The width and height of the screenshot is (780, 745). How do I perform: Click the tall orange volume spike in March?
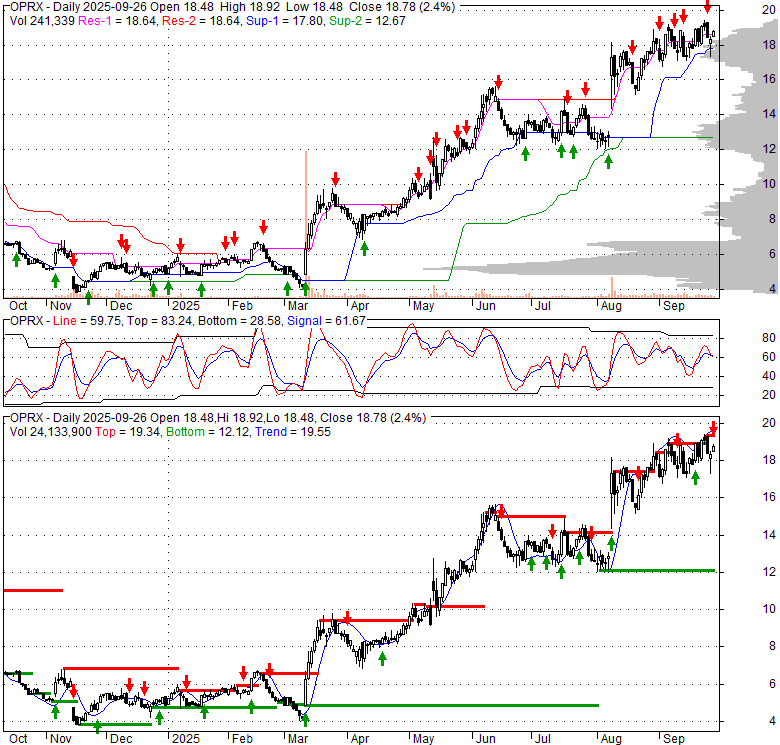click(306, 224)
